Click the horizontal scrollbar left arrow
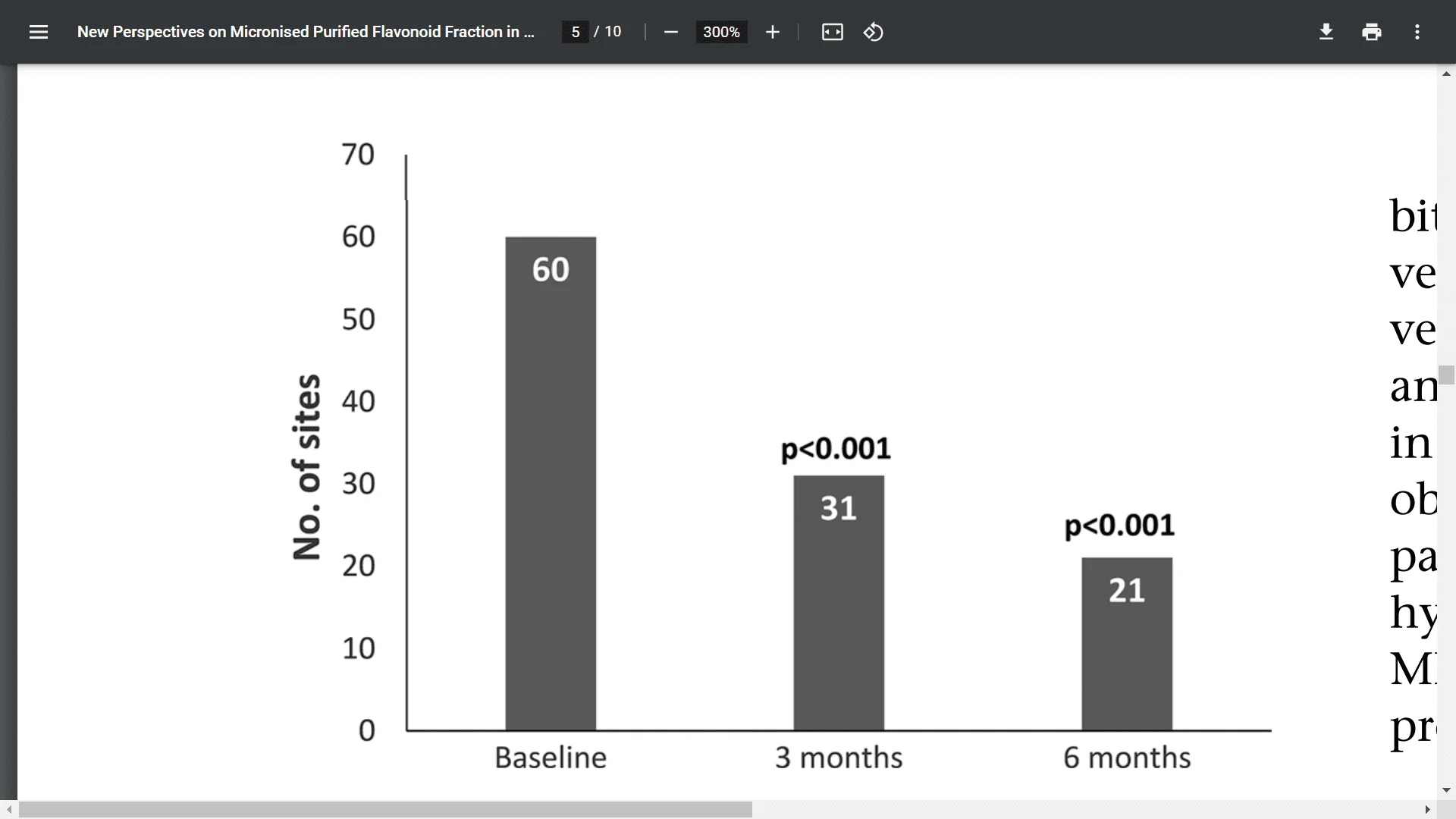Image resolution: width=1456 pixels, height=819 pixels. (8, 810)
